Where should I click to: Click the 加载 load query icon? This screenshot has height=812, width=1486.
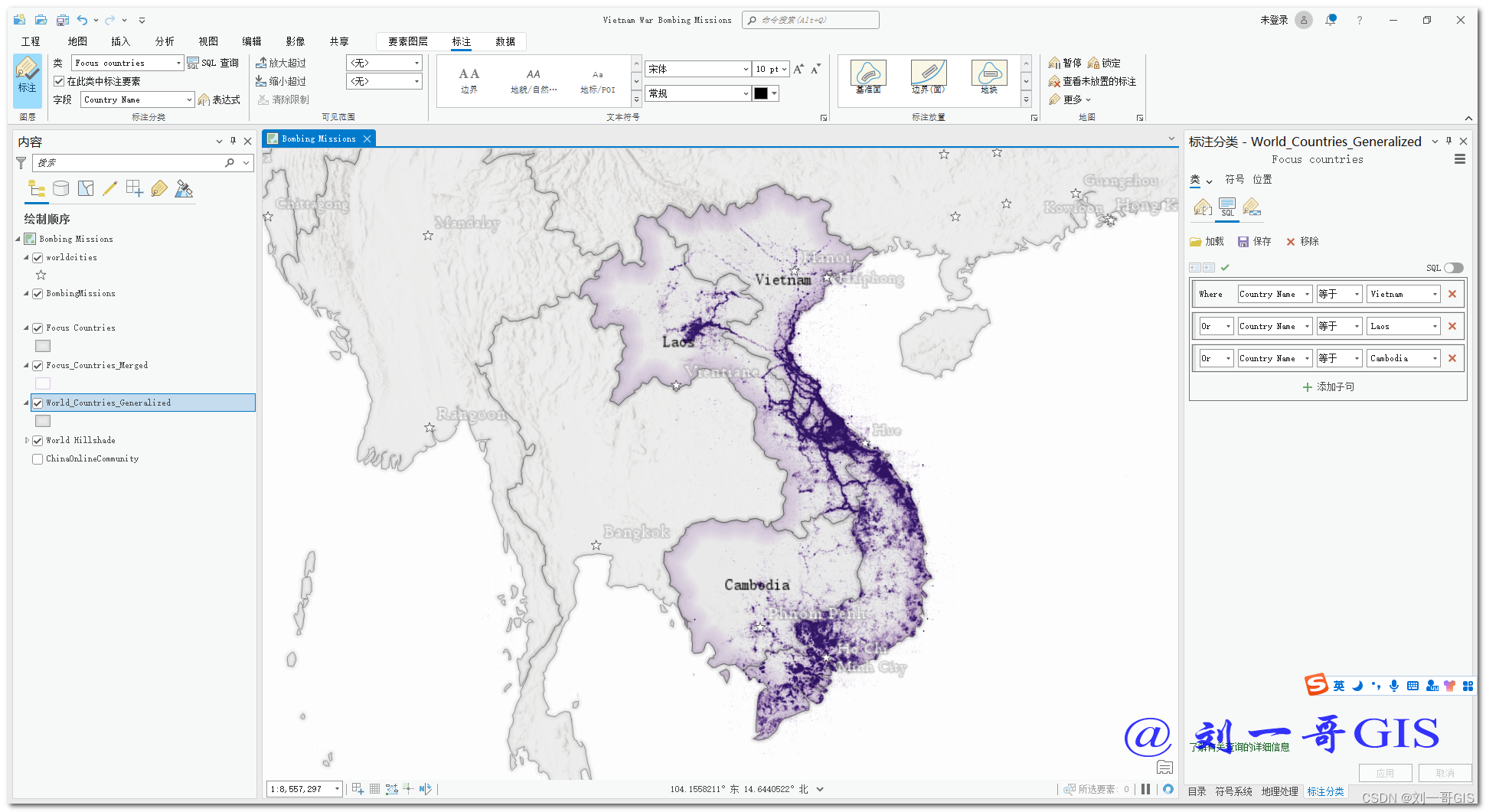pyautogui.click(x=1196, y=242)
